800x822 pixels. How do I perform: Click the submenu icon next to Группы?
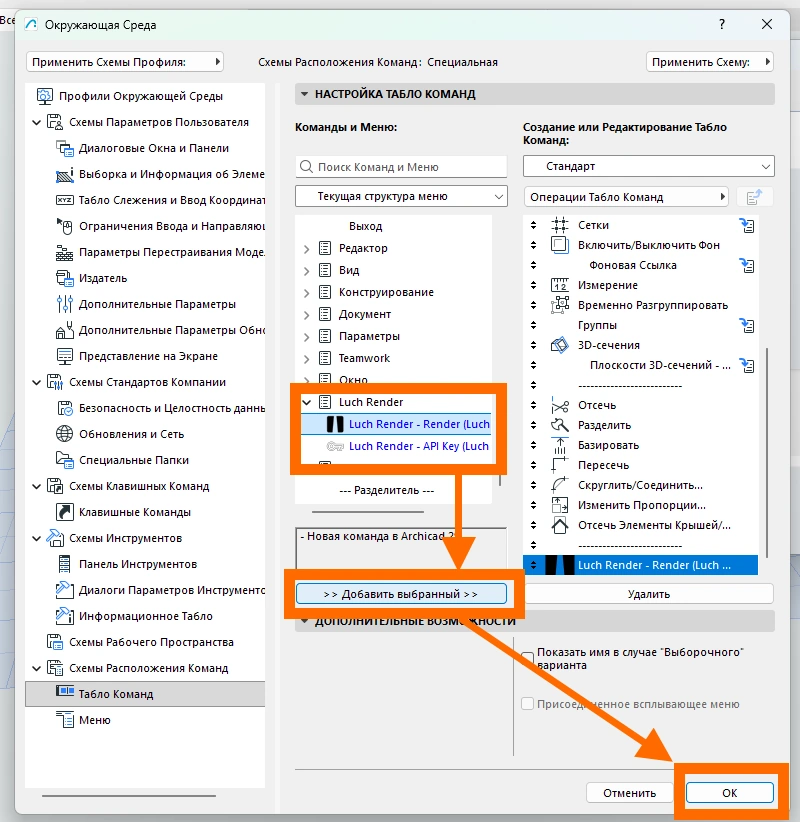click(747, 326)
